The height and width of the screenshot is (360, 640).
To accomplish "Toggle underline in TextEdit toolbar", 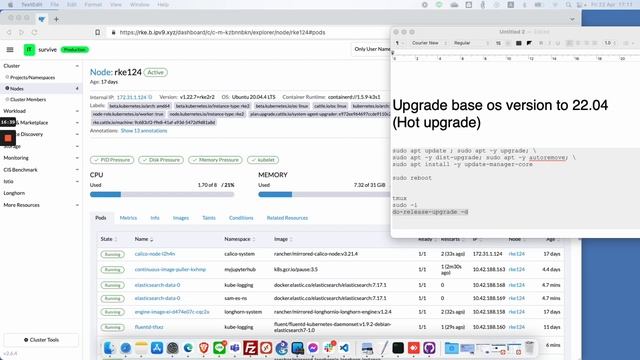I will click(x=558, y=43).
